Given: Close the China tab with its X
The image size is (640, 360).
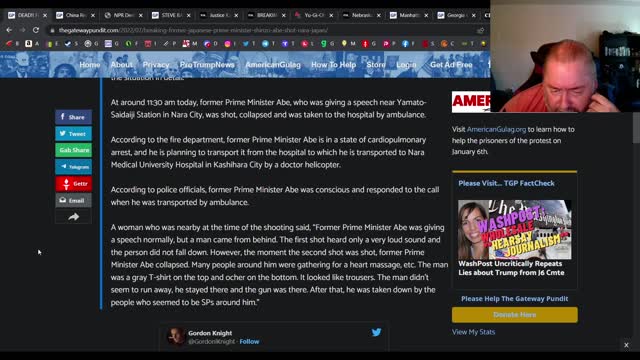Looking at the screenshot, I should click(x=93, y=16).
